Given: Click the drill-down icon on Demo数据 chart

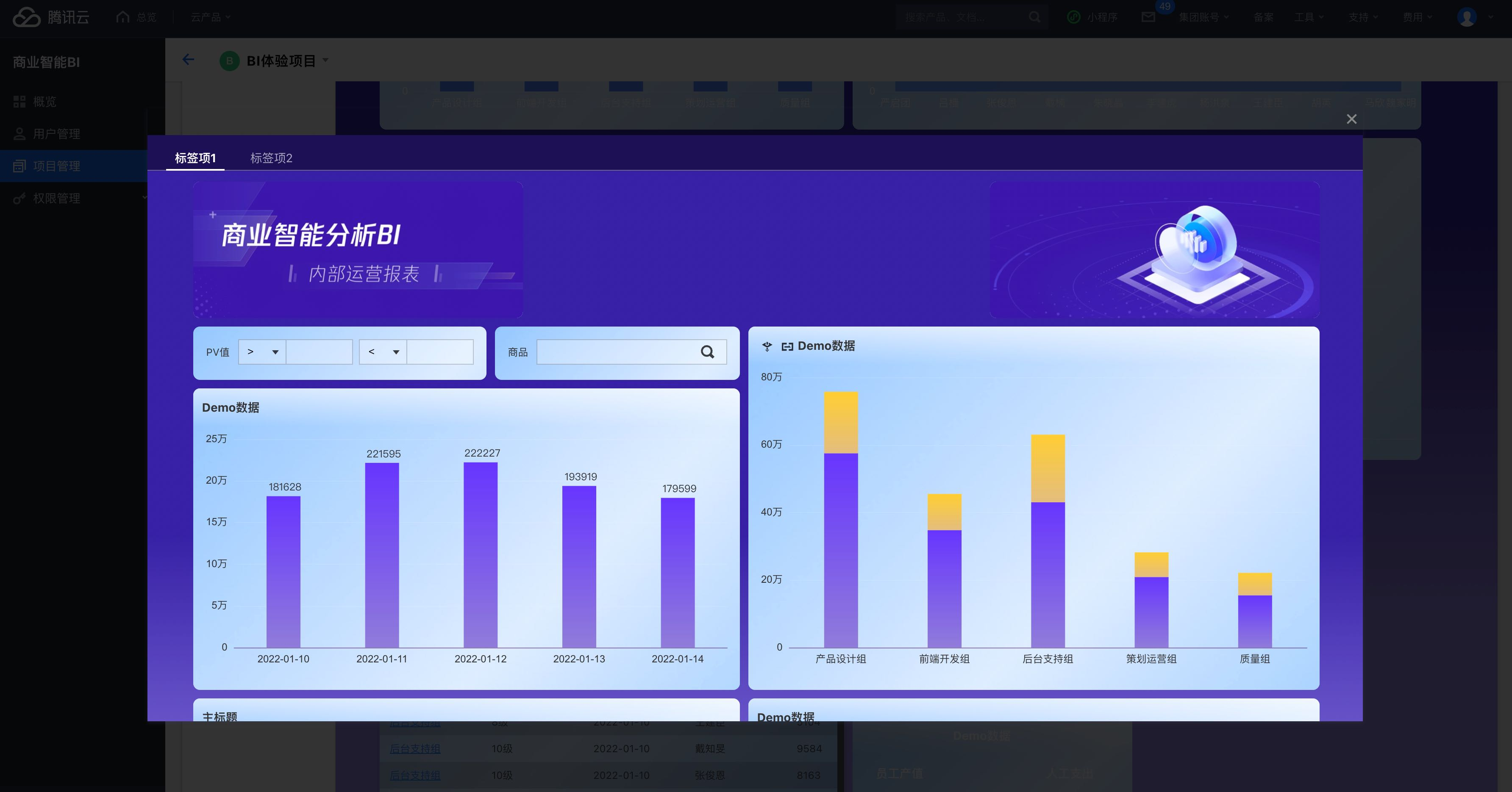Looking at the screenshot, I should pos(767,346).
